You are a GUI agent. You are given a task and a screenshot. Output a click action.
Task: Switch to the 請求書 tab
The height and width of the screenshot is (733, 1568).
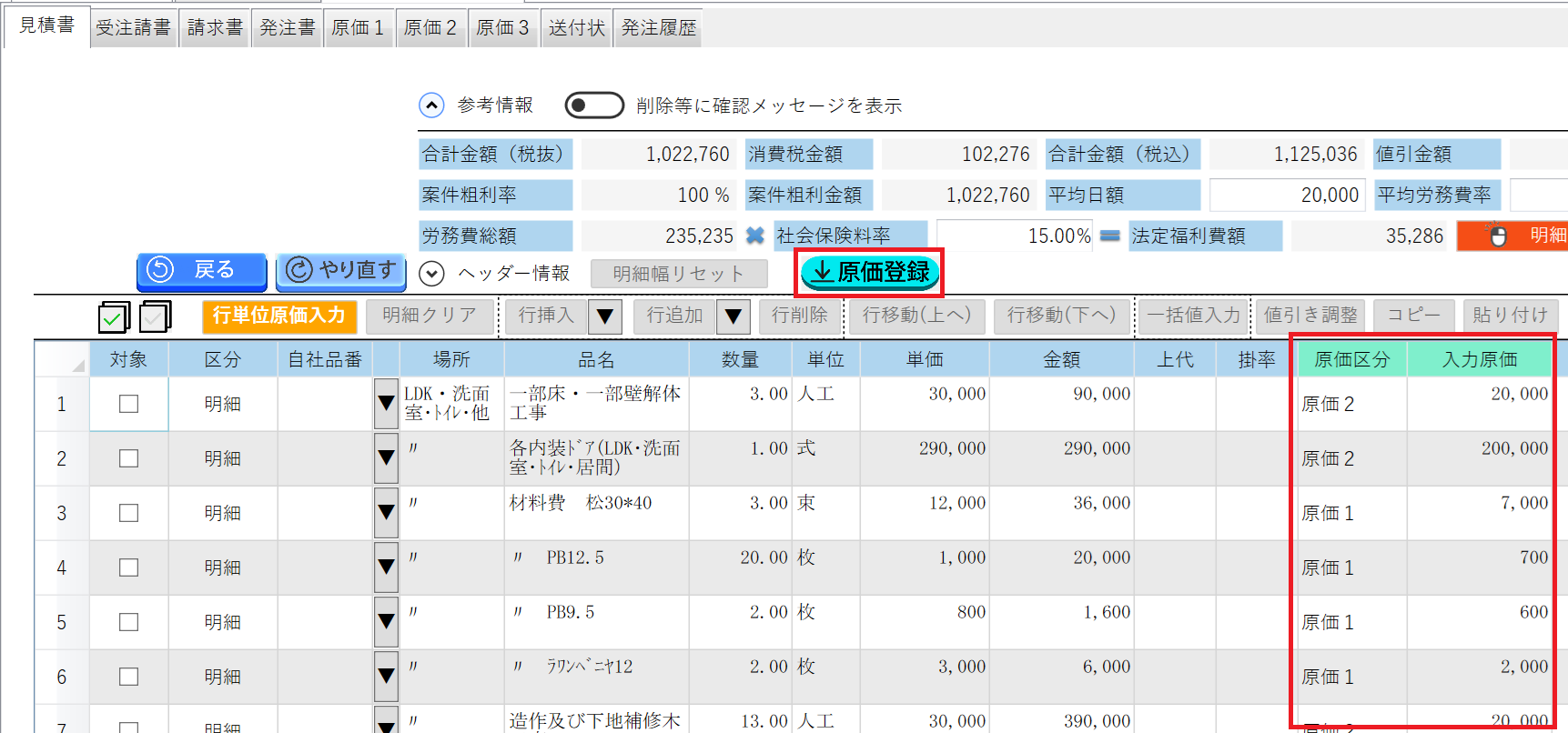tap(215, 28)
